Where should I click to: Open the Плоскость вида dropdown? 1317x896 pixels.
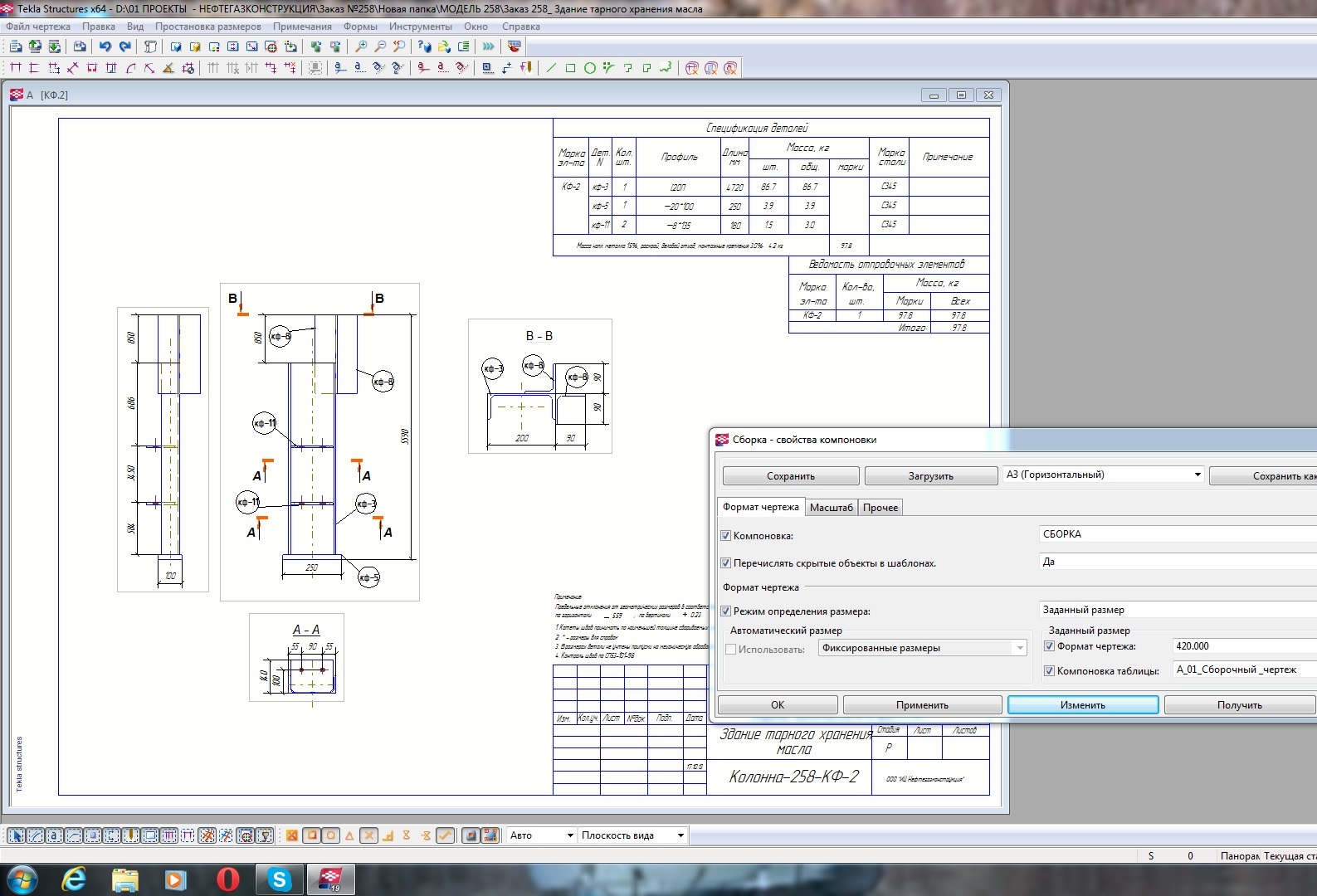tap(680, 835)
